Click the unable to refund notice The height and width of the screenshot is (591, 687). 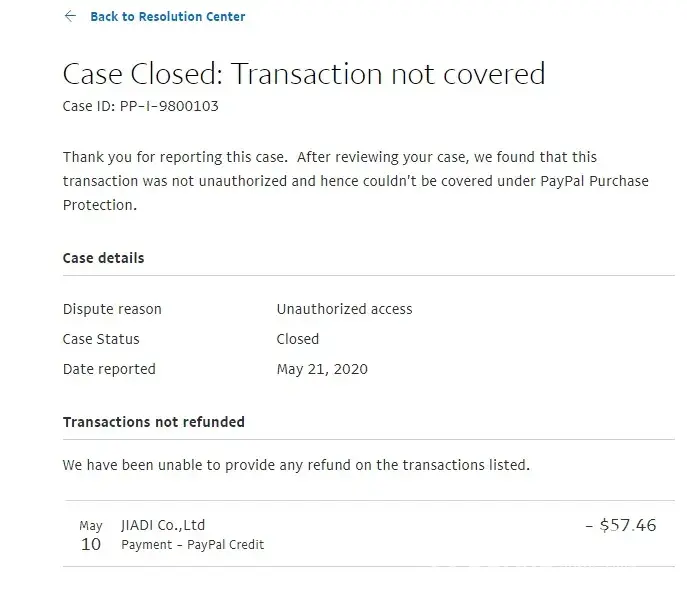coord(296,465)
